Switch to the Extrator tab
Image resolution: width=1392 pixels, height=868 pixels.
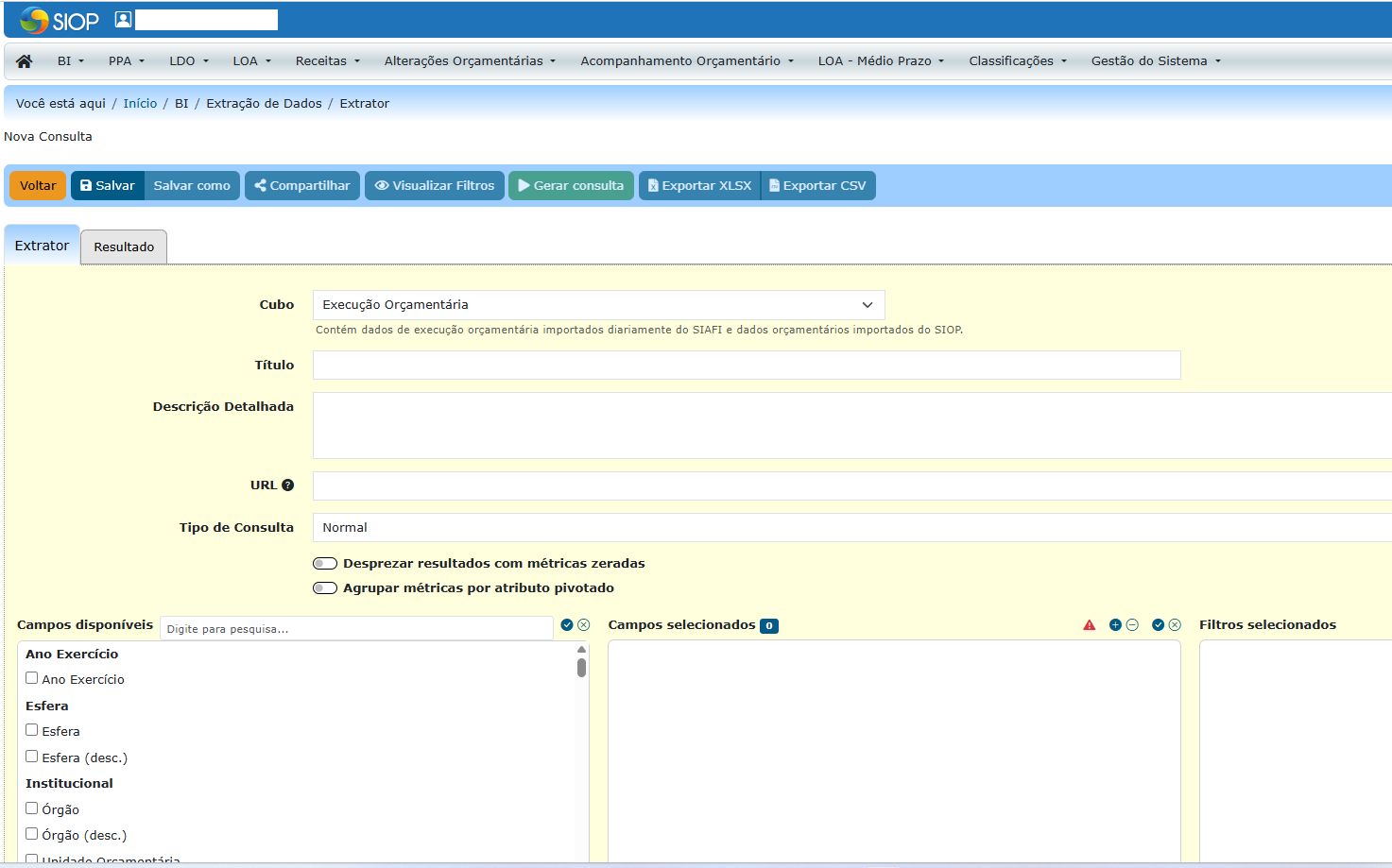click(43, 246)
